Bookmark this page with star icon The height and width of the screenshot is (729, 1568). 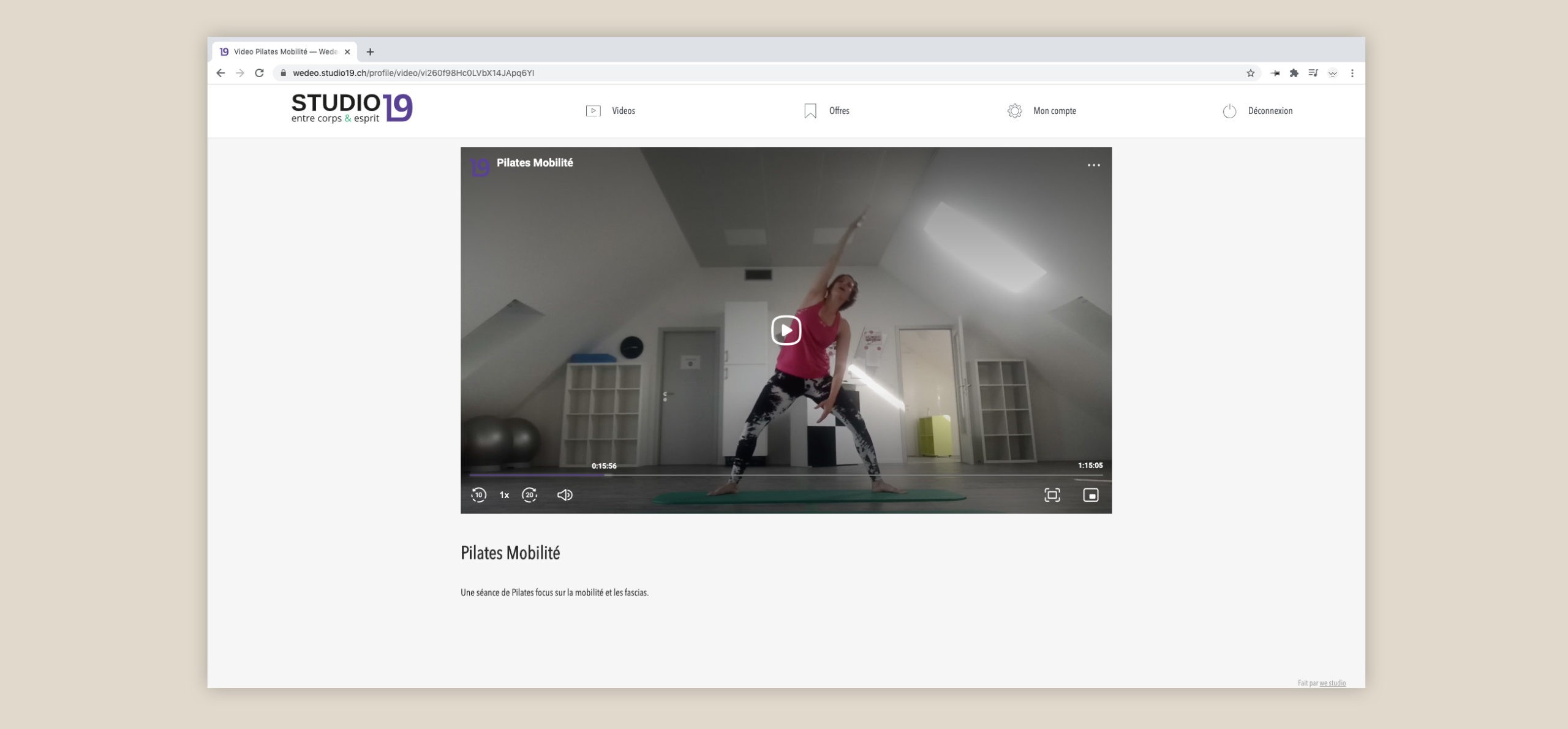coord(1251,73)
